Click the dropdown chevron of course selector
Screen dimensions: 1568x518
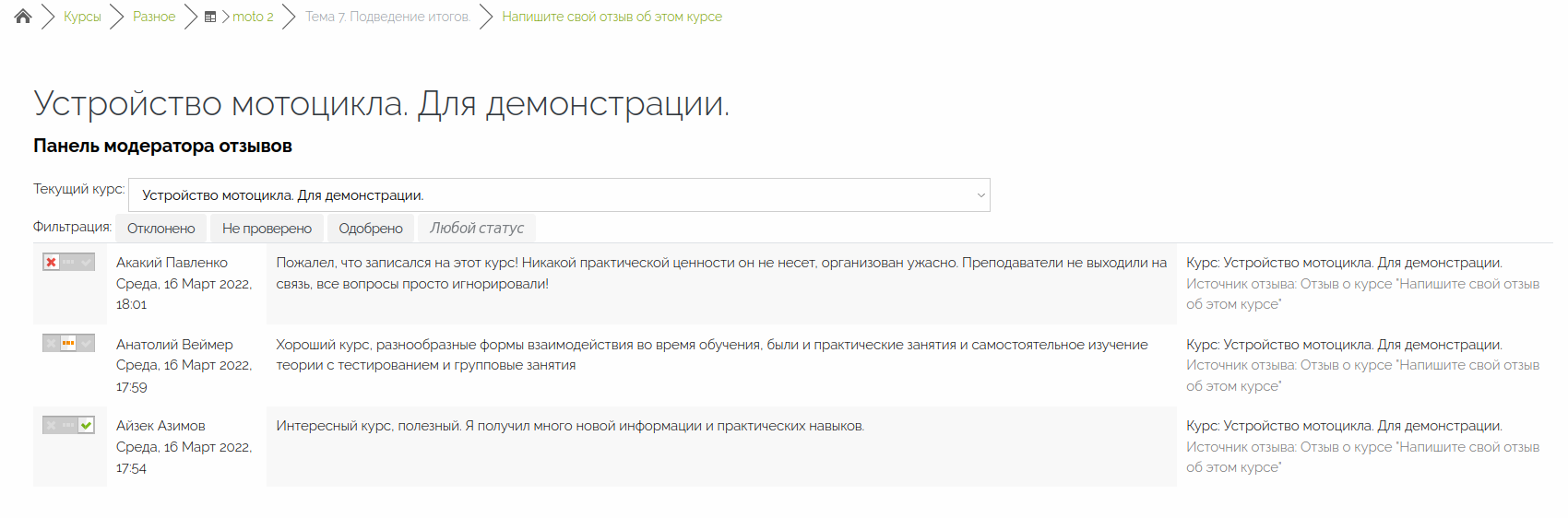pos(980,195)
